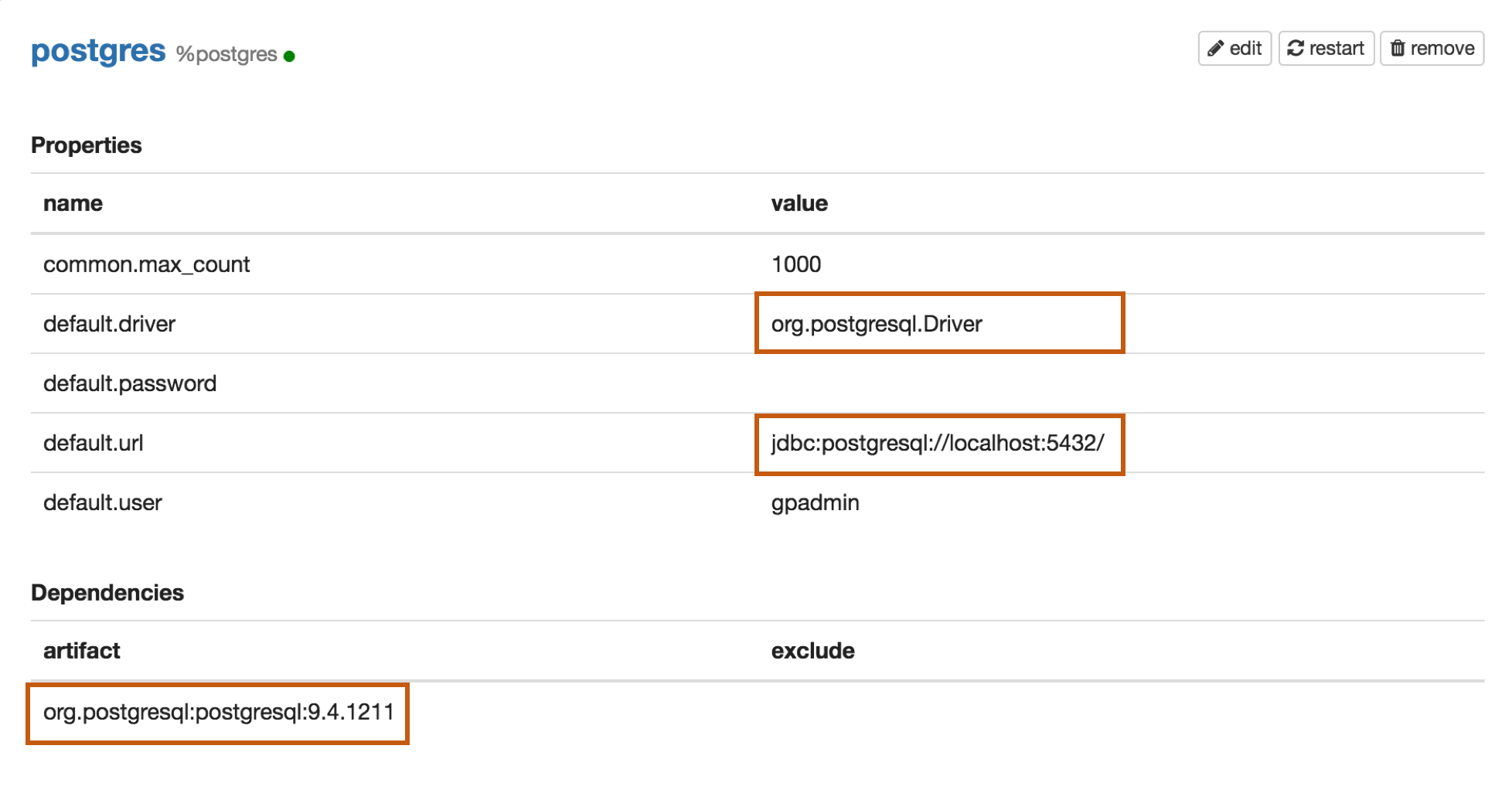Click the Dependencies section heading
Viewport: 1512px width, 800px height.
(107, 593)
